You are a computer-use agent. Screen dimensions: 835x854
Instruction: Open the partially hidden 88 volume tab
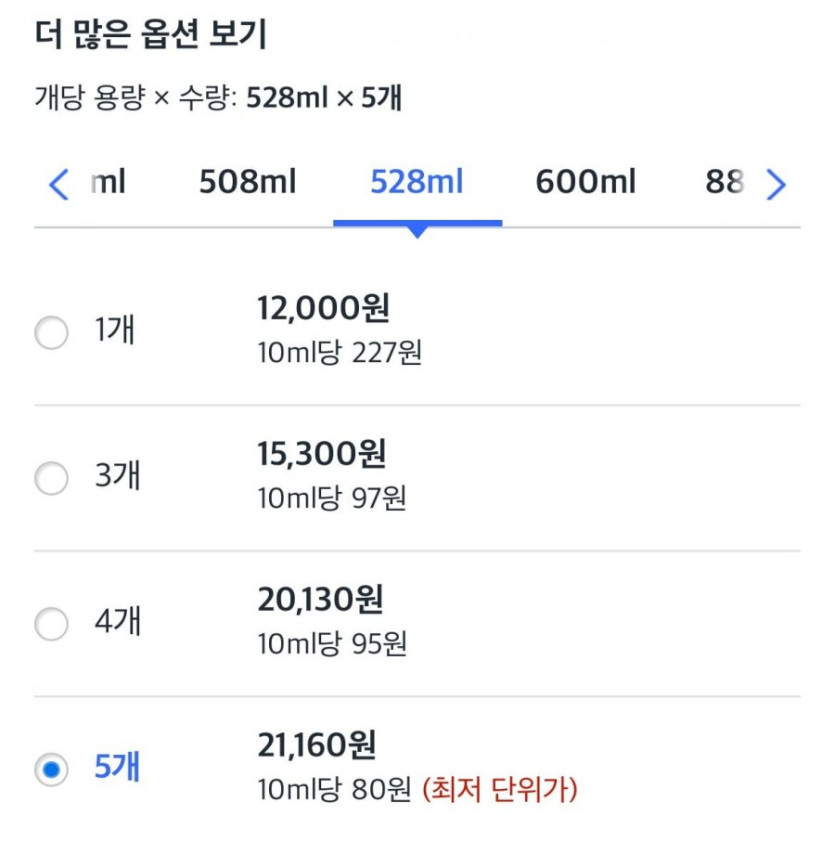click(x=724, y=184)
